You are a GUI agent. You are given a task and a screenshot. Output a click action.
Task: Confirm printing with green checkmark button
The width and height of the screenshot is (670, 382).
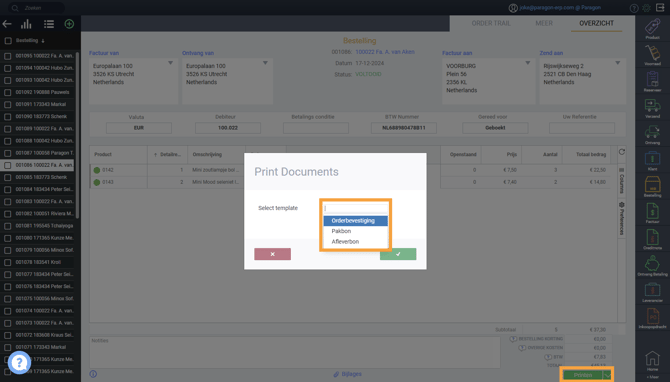tap(398, 254)
